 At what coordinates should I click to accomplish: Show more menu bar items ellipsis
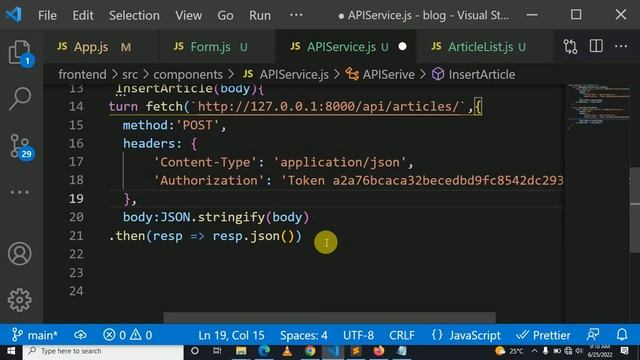coord(296,15)
